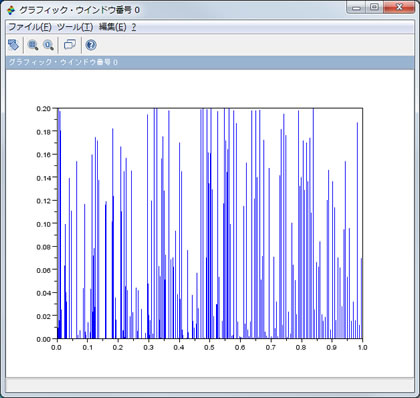Open the ファイル(F) menu
Screen dimensions: 420x398
coord(30,27)
